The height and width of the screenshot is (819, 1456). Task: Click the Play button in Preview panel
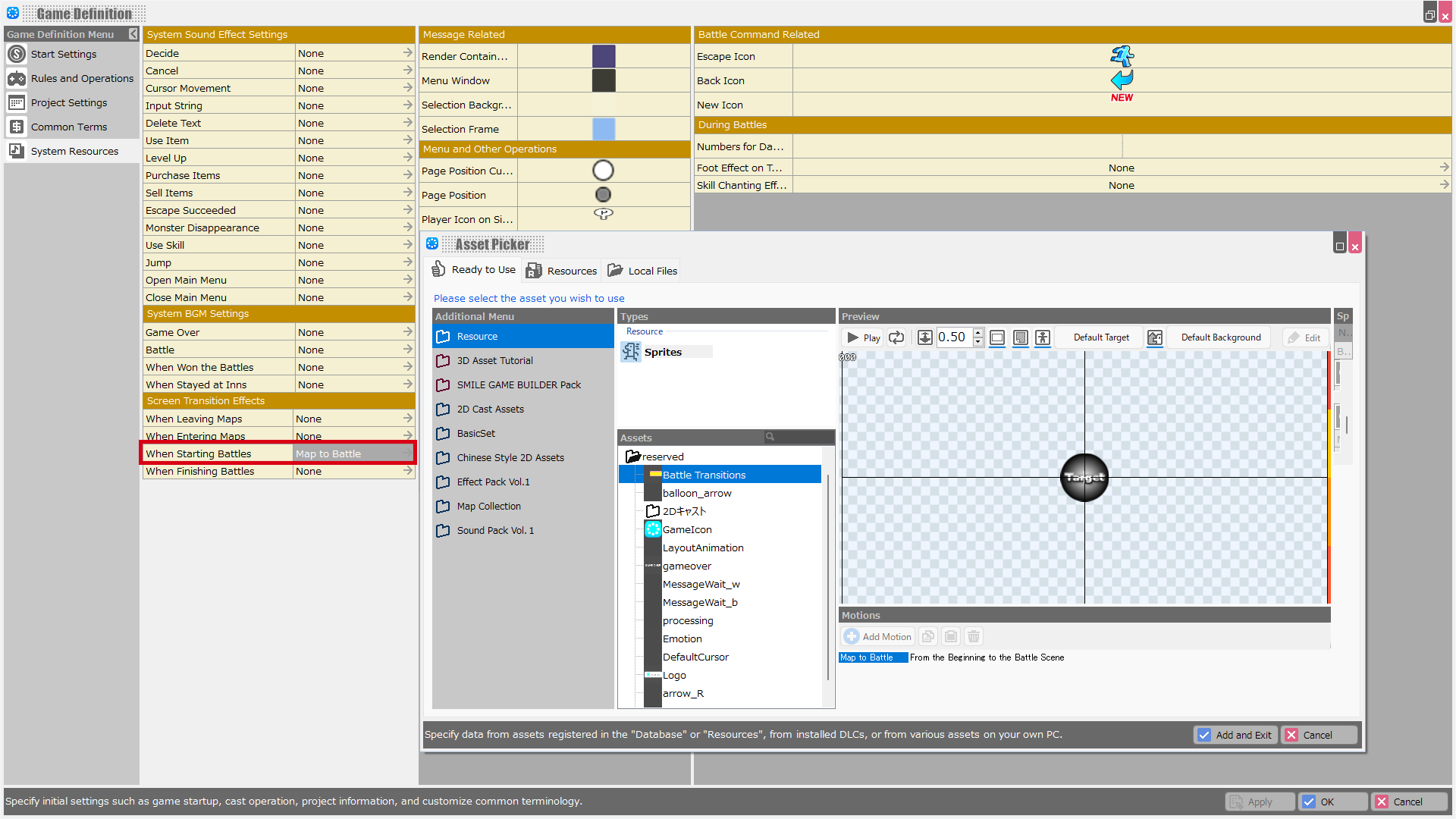[x=862, y=337]
